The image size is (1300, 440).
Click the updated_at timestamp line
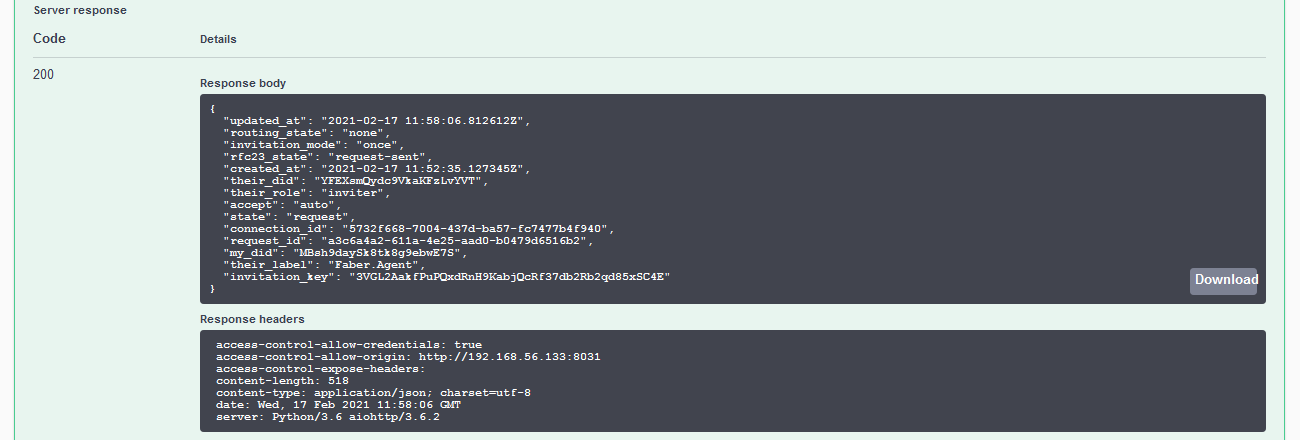[375, 121]
